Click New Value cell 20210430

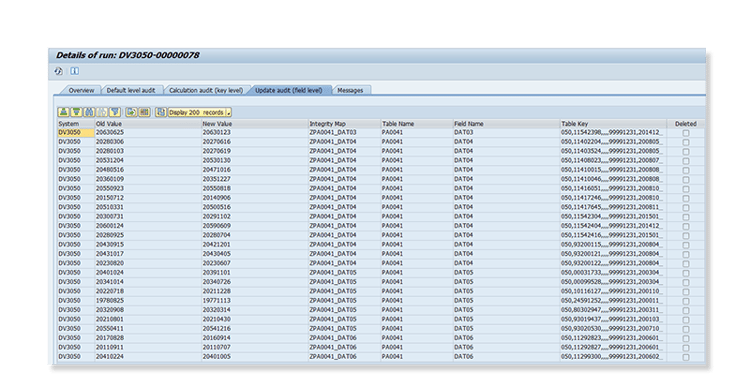pos(254,319)
